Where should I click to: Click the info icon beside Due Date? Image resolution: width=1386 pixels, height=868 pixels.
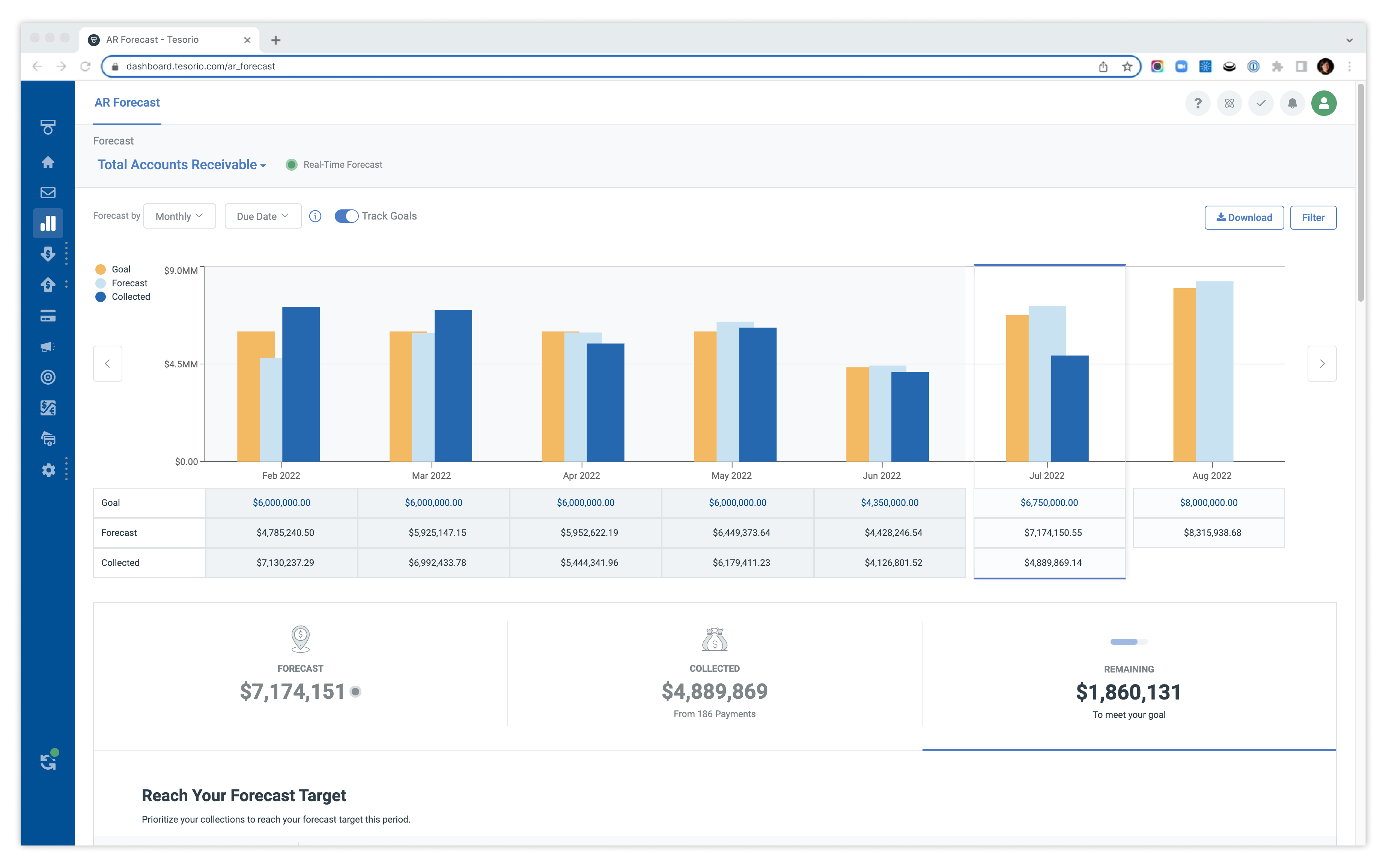(x=315, y=217)
